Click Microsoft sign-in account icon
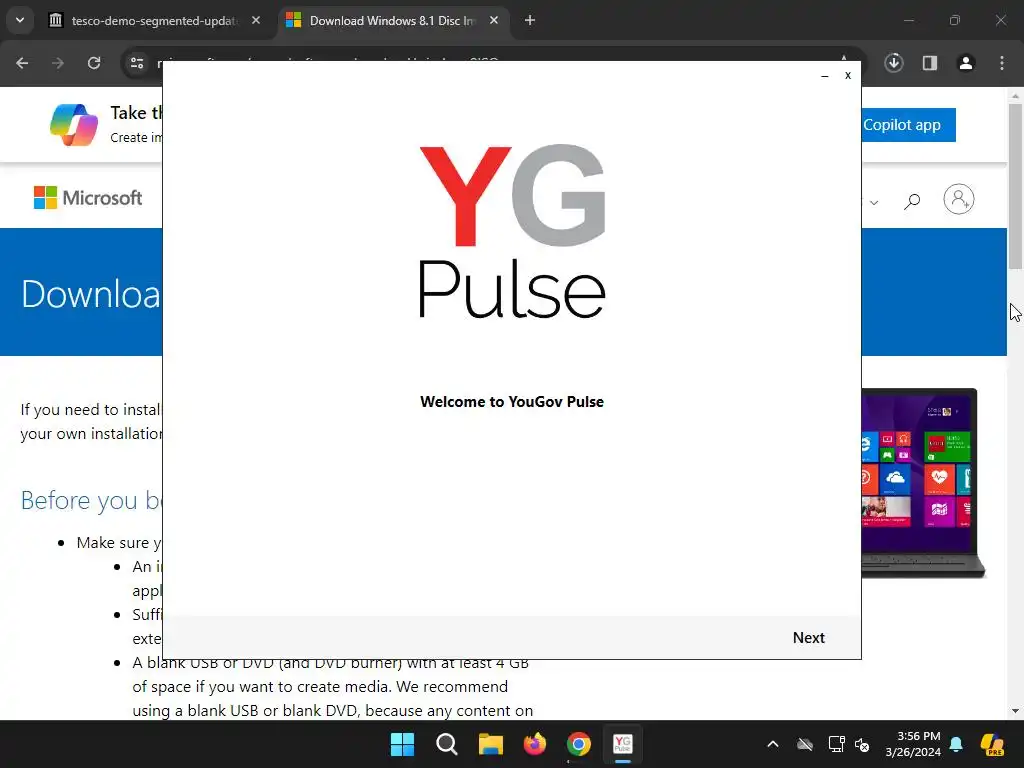This screenshot has width=1024, height=768. coord(959,199)
